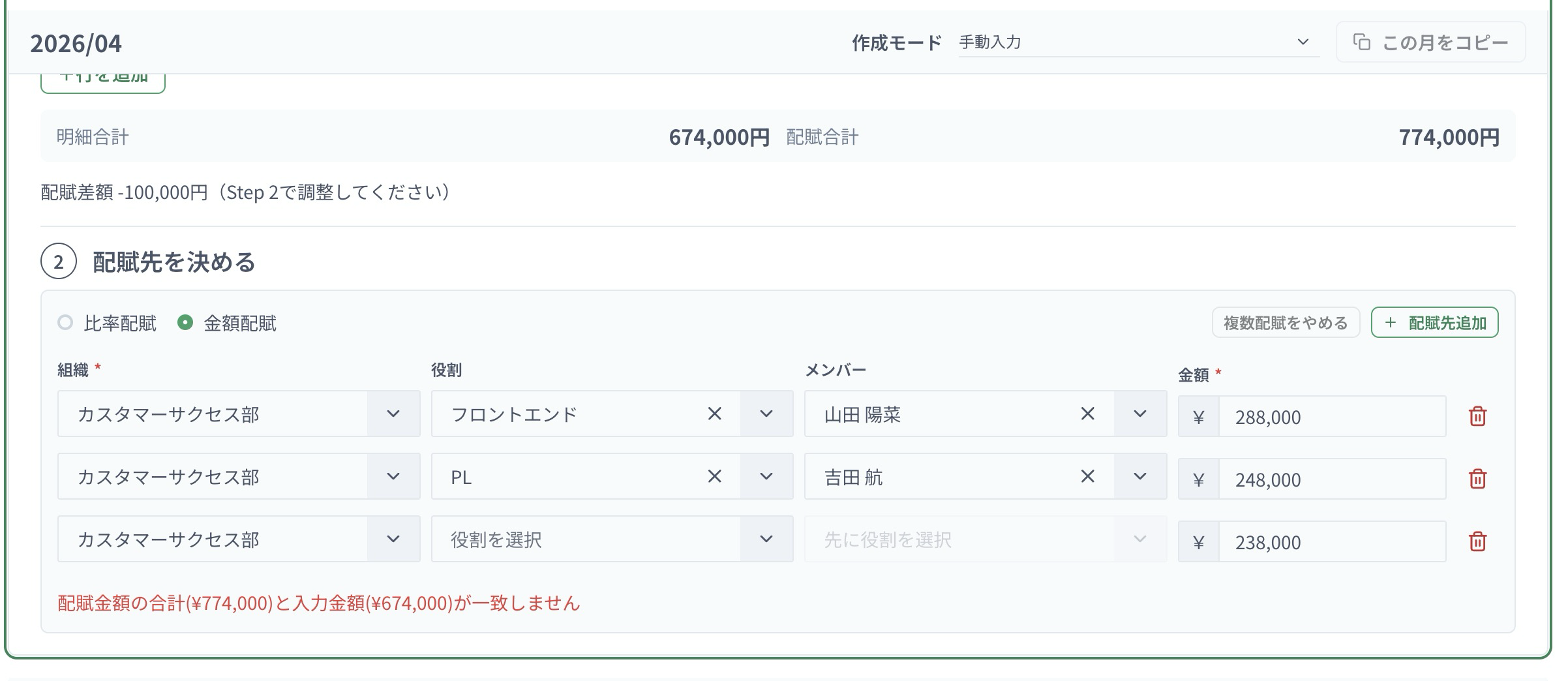Open the 役割を選択 dropdown

(612, 539)
